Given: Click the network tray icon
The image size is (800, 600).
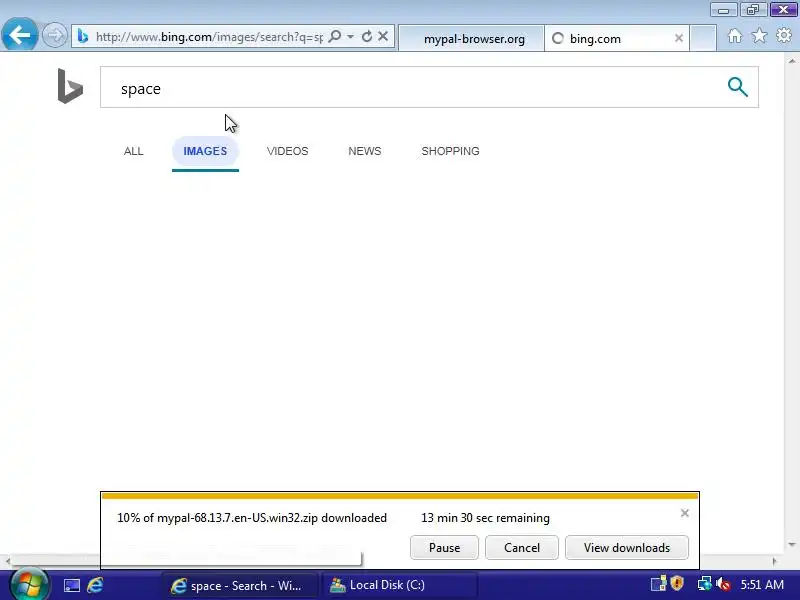Looking at the screenshot, I should tap(704, 583).
